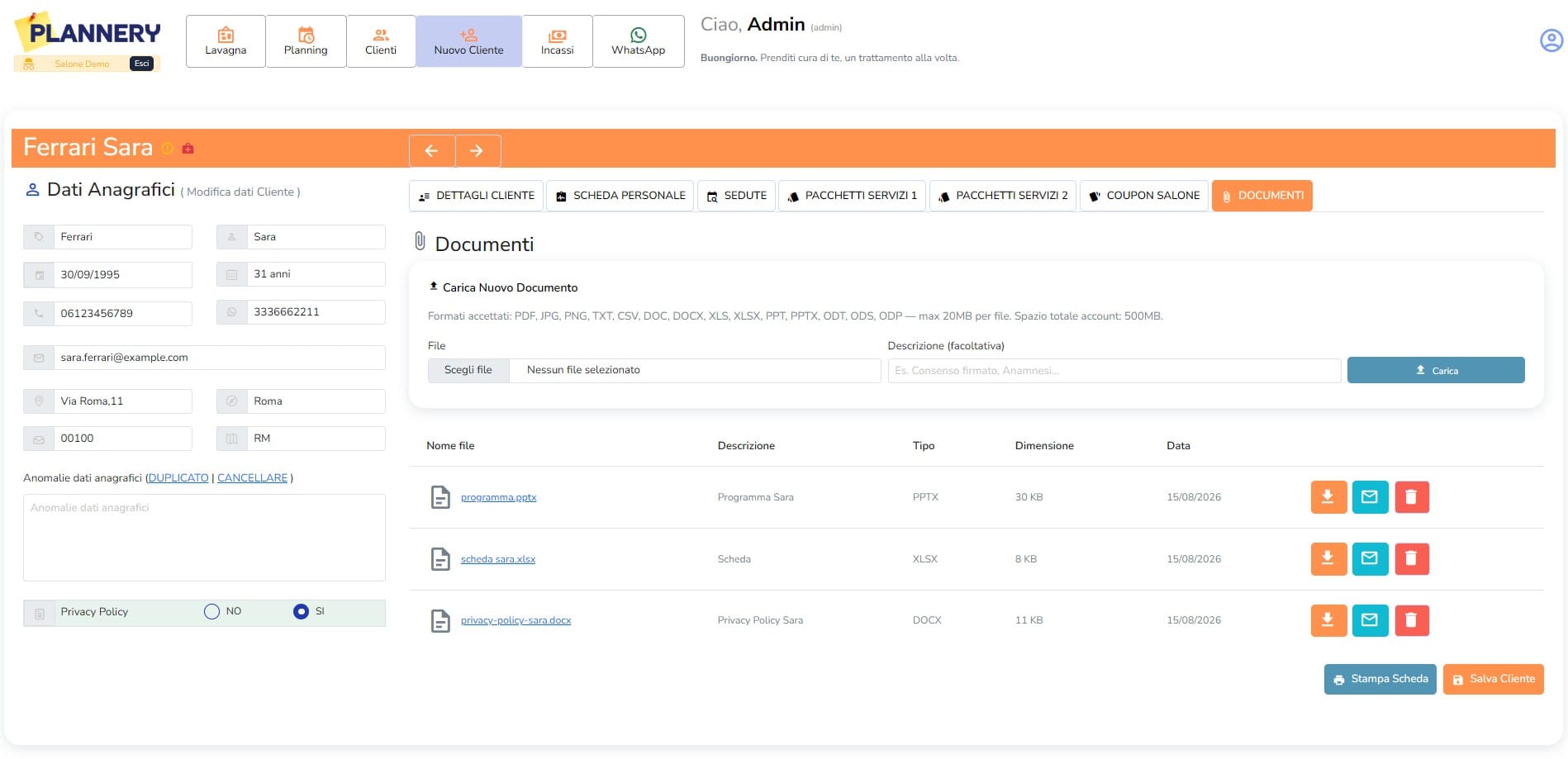
Task: Click Scegli file to choose a document
Action: pyautogui.click(x=468, y=370)
